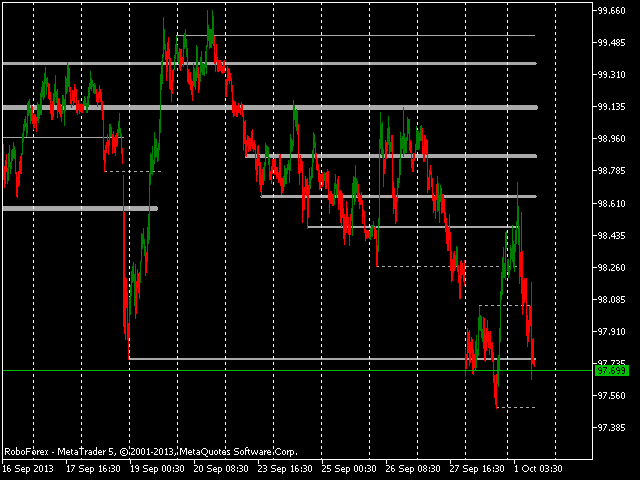Click the 98.260 price scale label
640x480 pixels.
click(611, 267)
